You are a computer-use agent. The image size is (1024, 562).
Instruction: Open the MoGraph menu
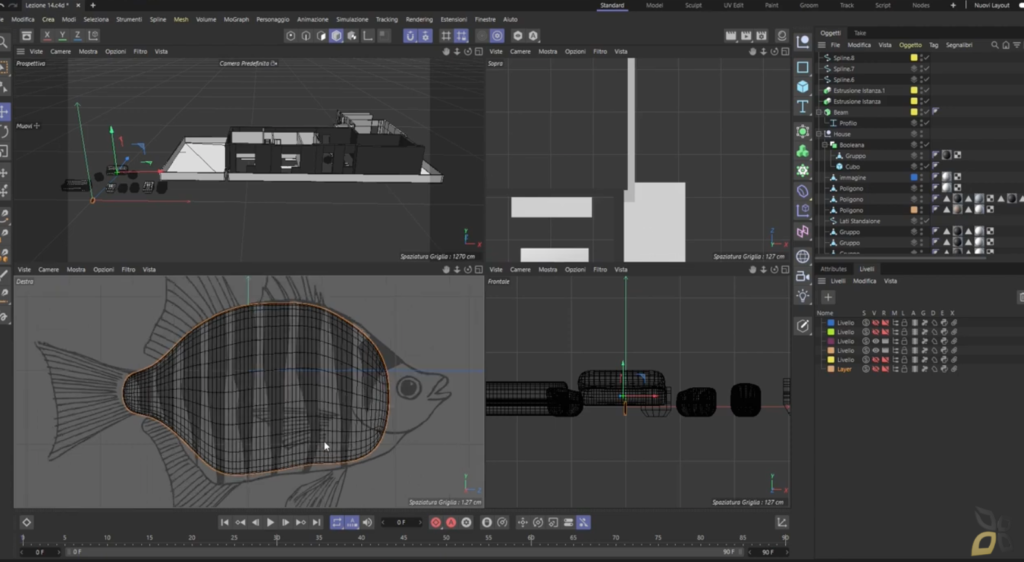click(236, 20)
